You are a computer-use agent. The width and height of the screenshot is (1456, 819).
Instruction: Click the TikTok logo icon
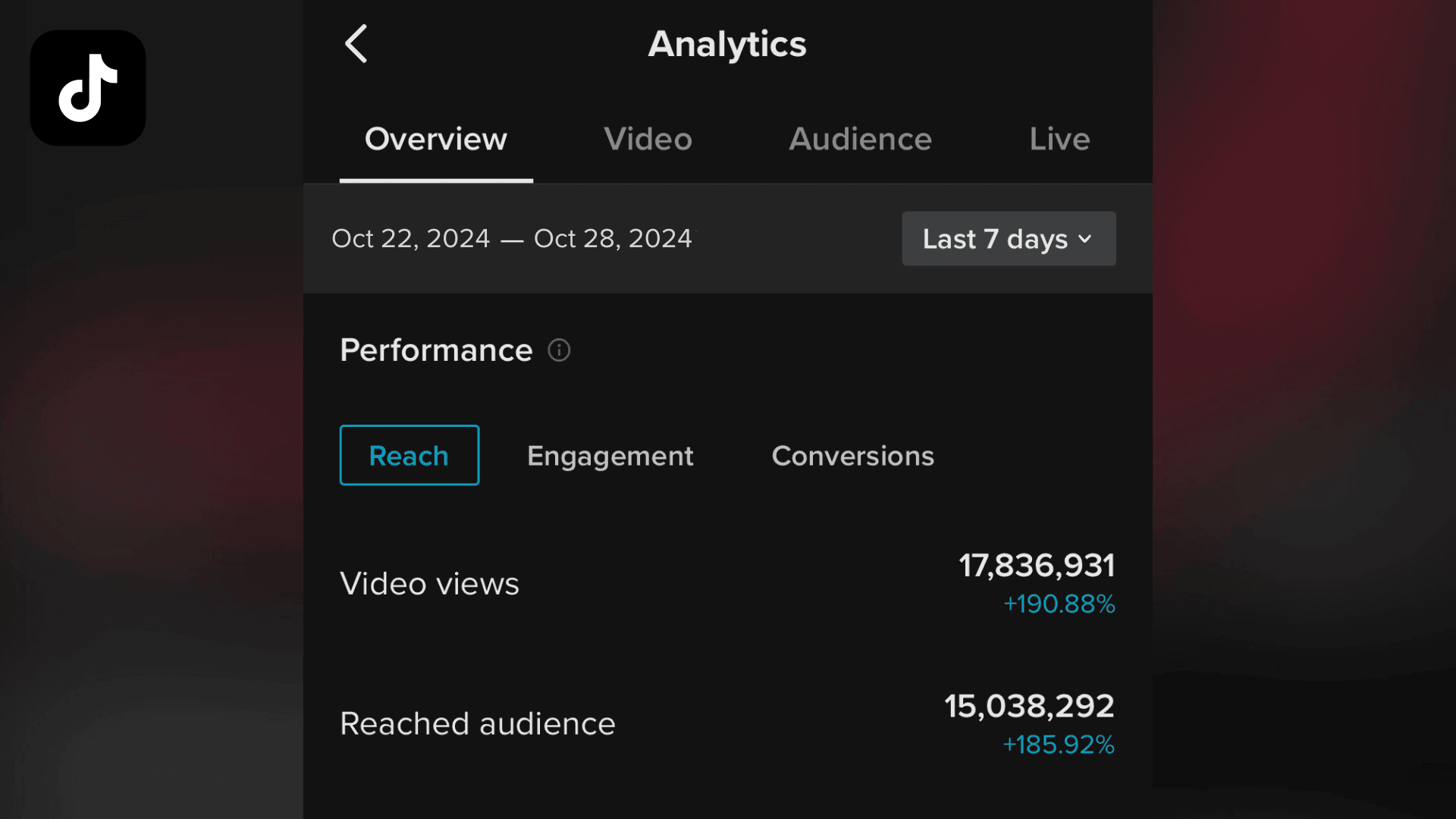[88, 88]
